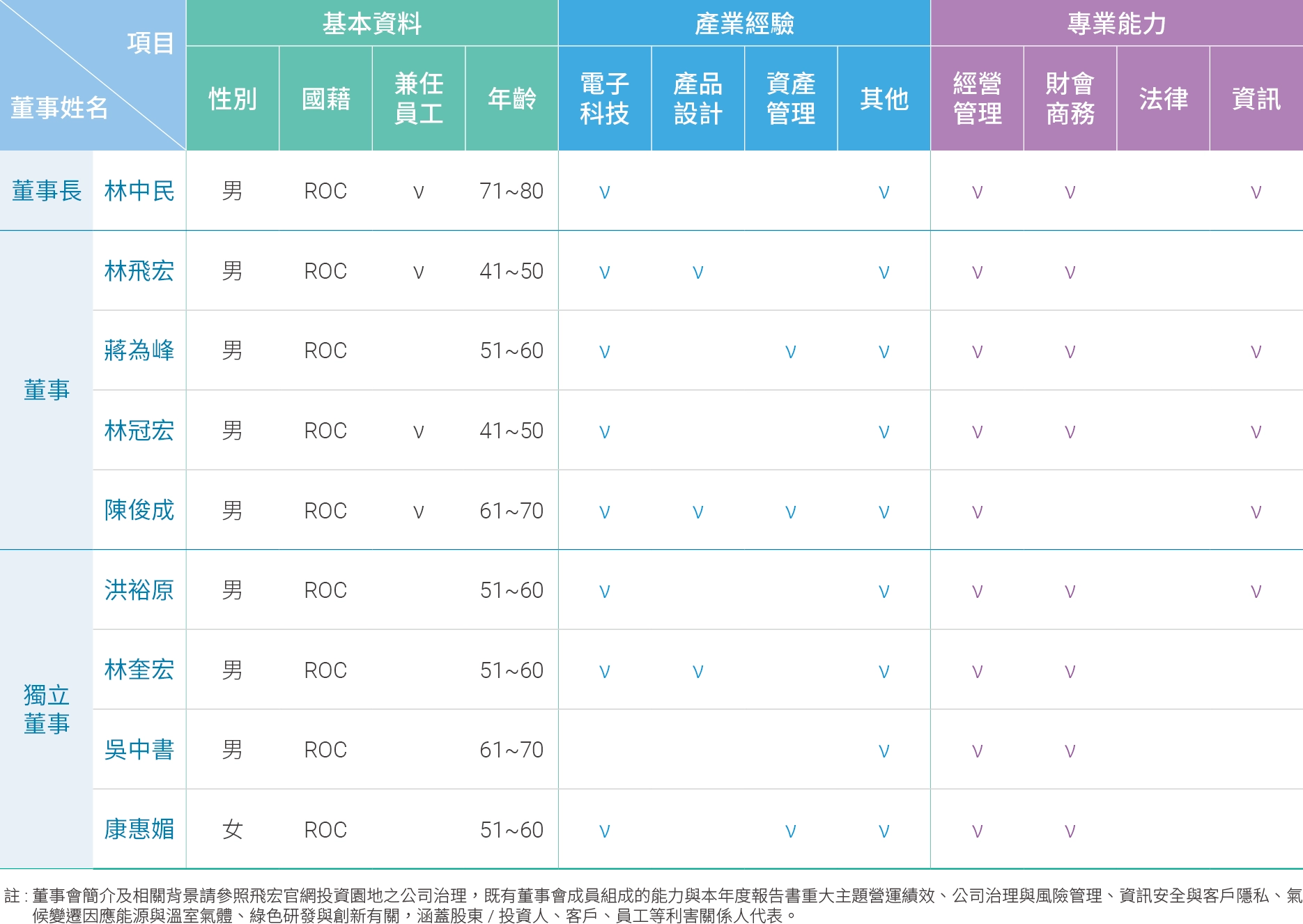Click the 法律 column header

[x=1163, y=98]
